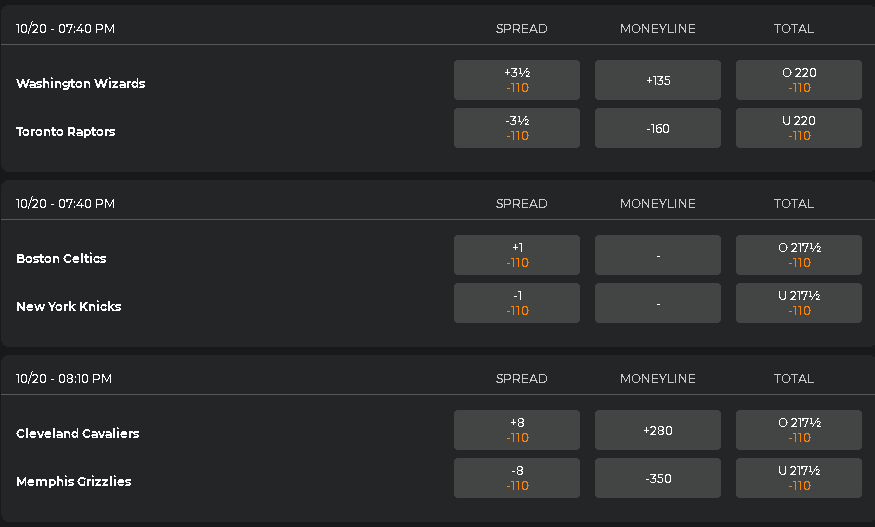Pick Toronto Raptors -160 moneyline

(x=658, y=128)
